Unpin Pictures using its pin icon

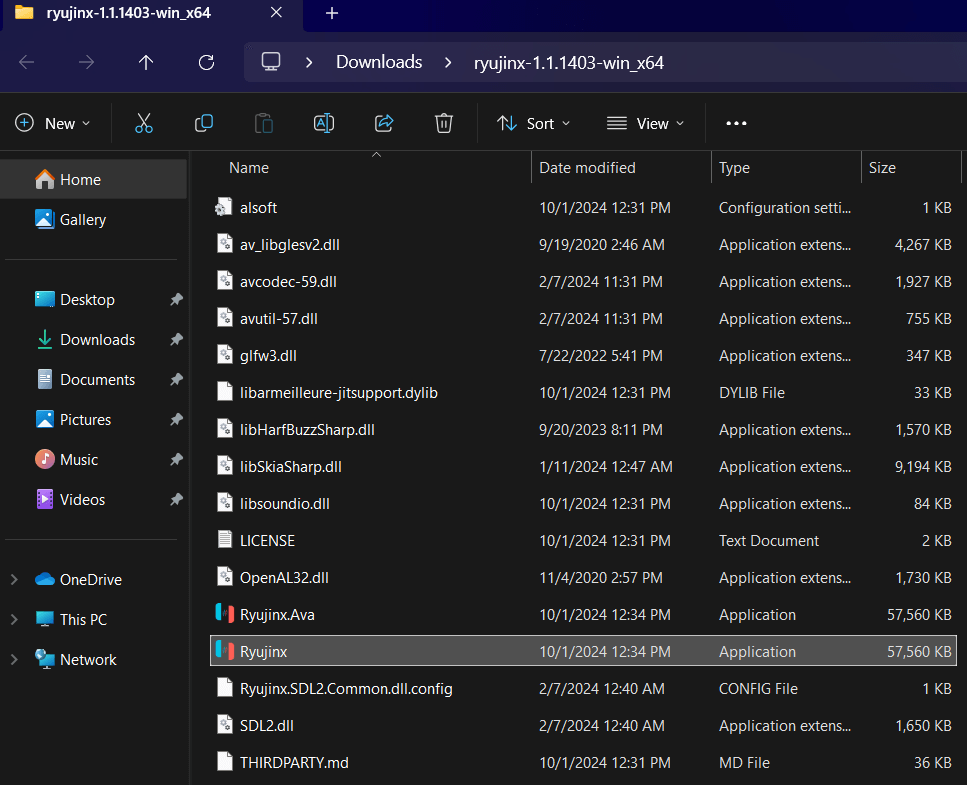(176, 420)
